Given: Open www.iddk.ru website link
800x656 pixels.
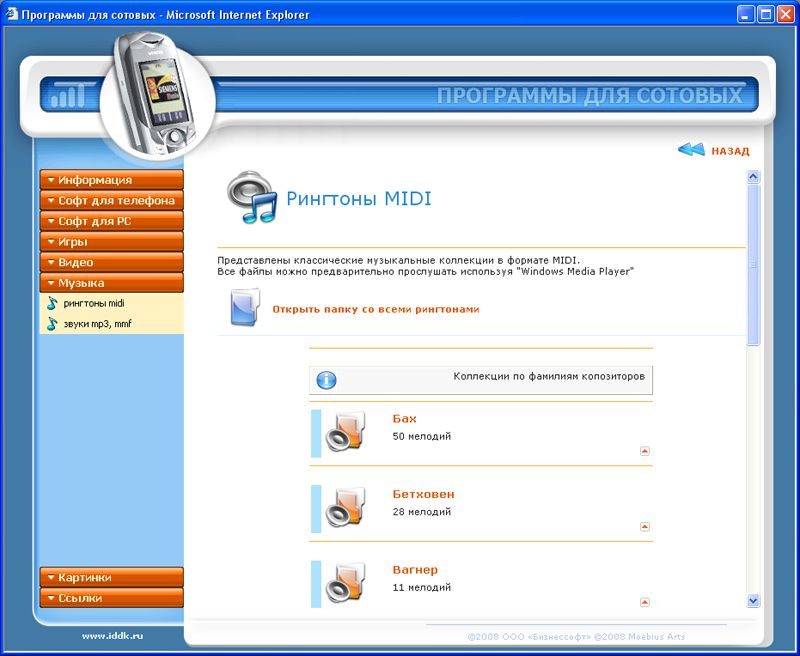Looking at the screenshot, I should point(112,635).
